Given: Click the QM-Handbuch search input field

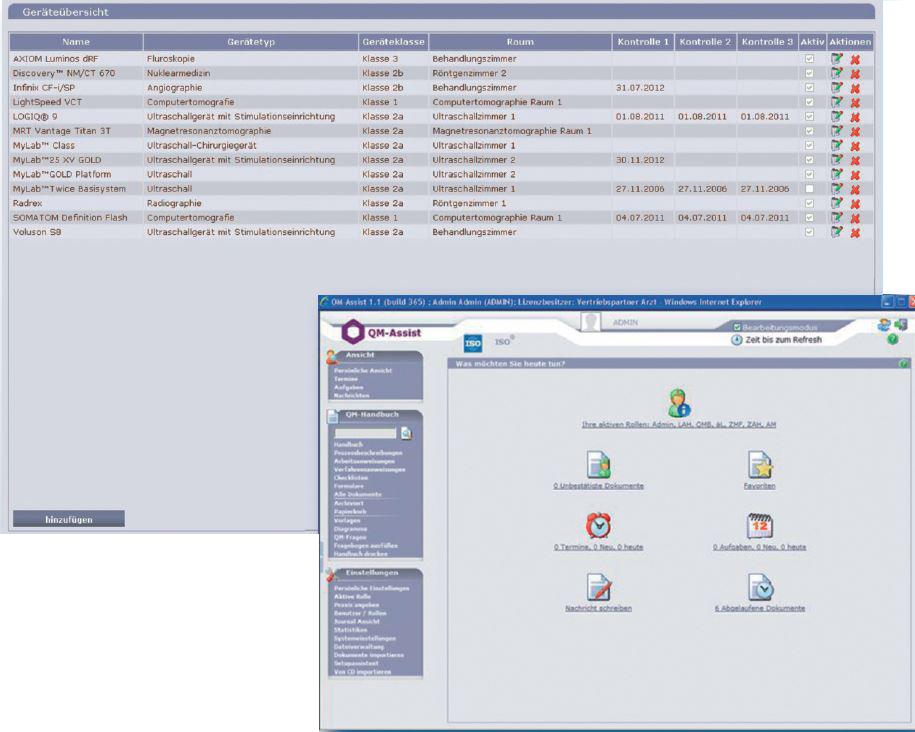Looking at the screenshot, I should 365,433.
